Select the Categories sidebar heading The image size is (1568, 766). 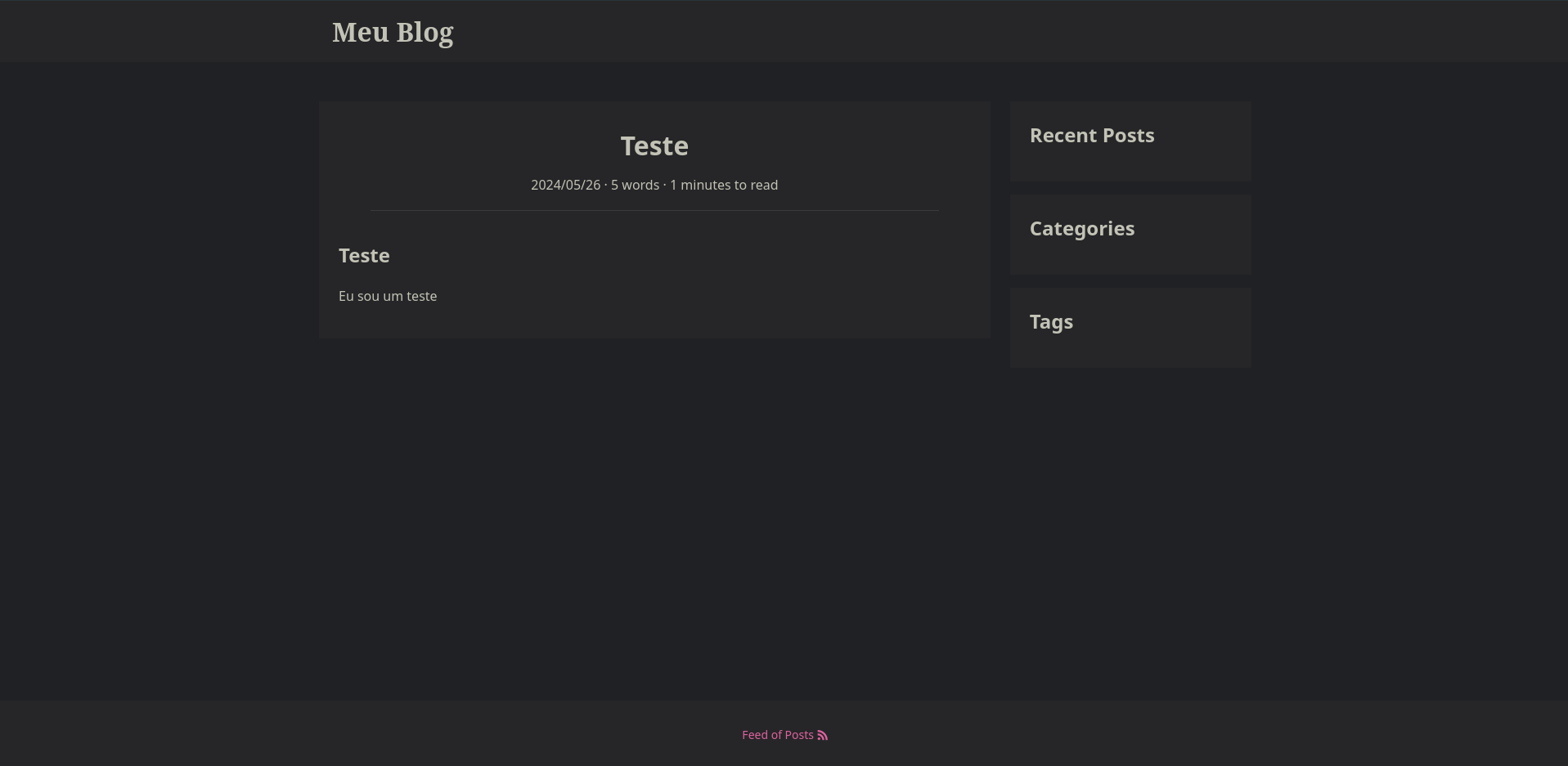pos(1081,229)
